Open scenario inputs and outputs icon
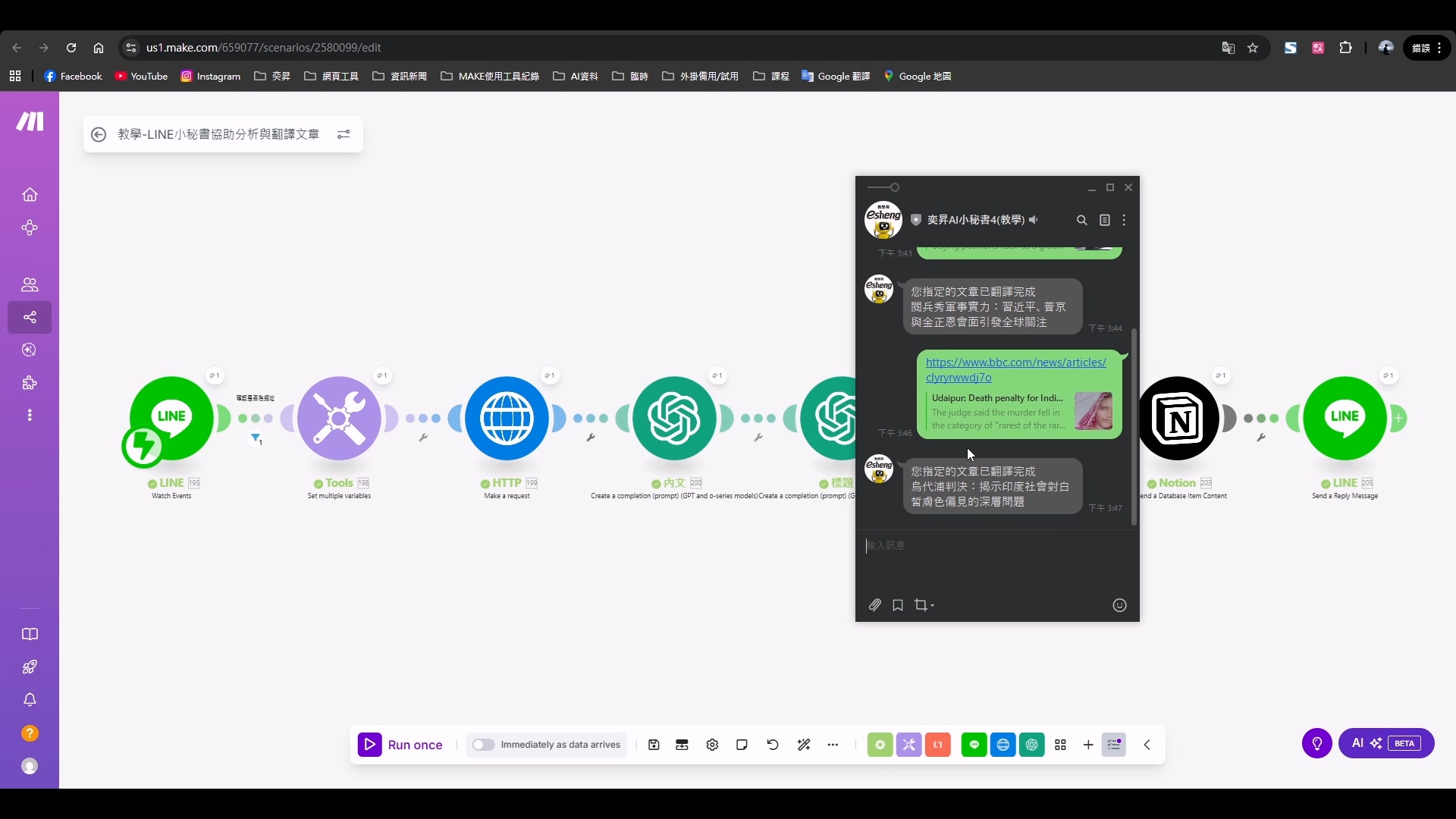 [682, 745]
